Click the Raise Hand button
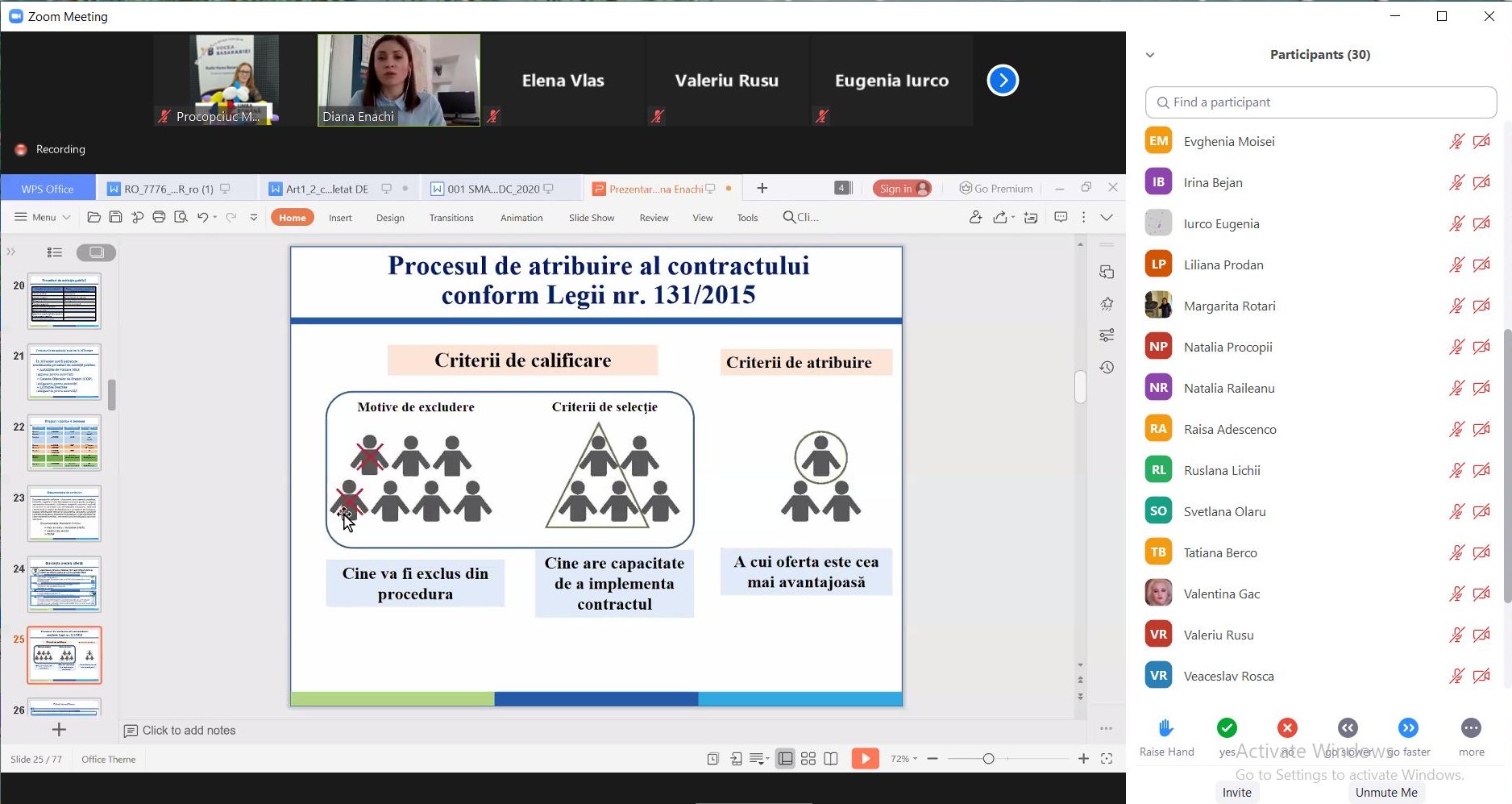The image size is (1512, 804). [1166, 737]
